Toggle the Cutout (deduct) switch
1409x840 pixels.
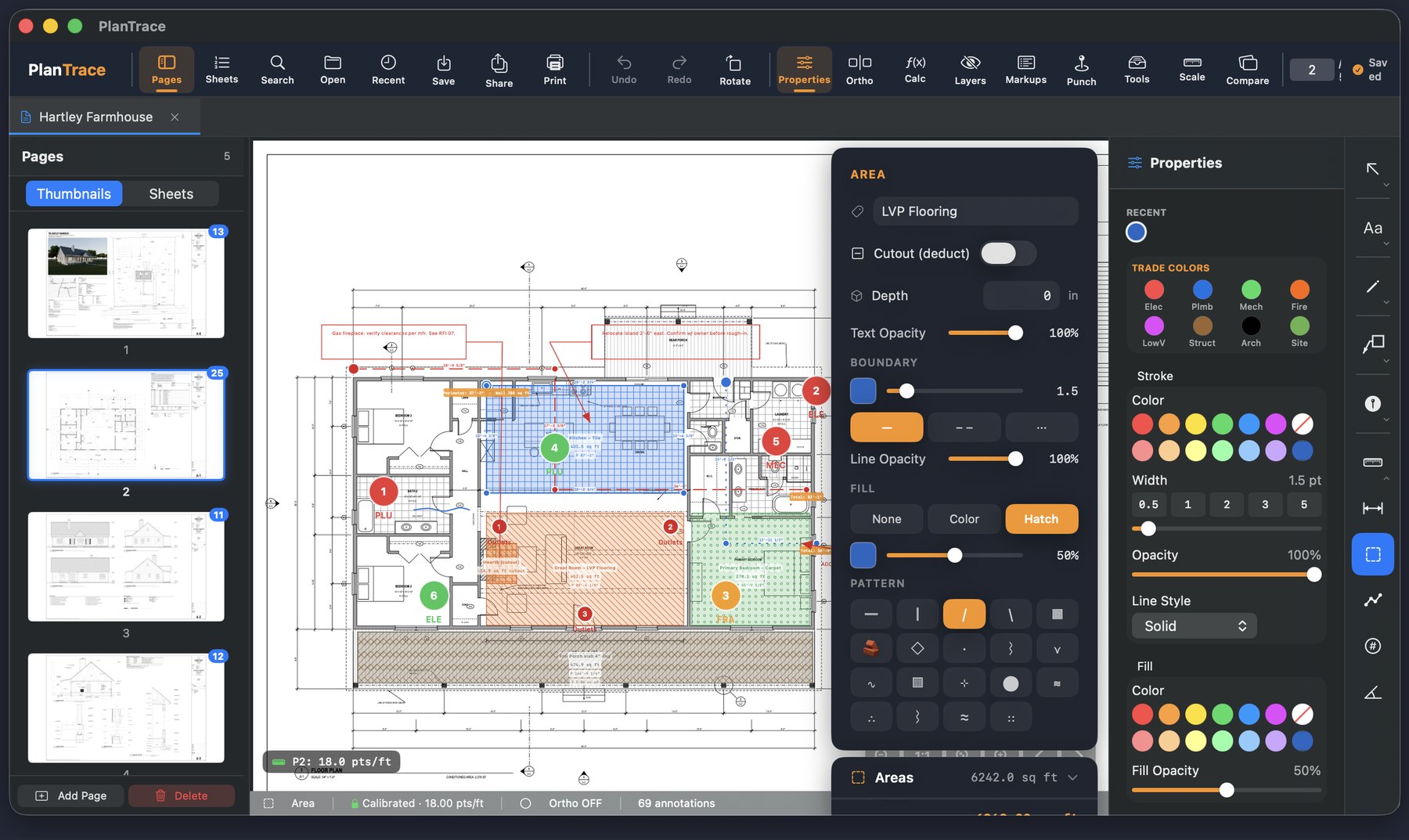(1007, 253)
